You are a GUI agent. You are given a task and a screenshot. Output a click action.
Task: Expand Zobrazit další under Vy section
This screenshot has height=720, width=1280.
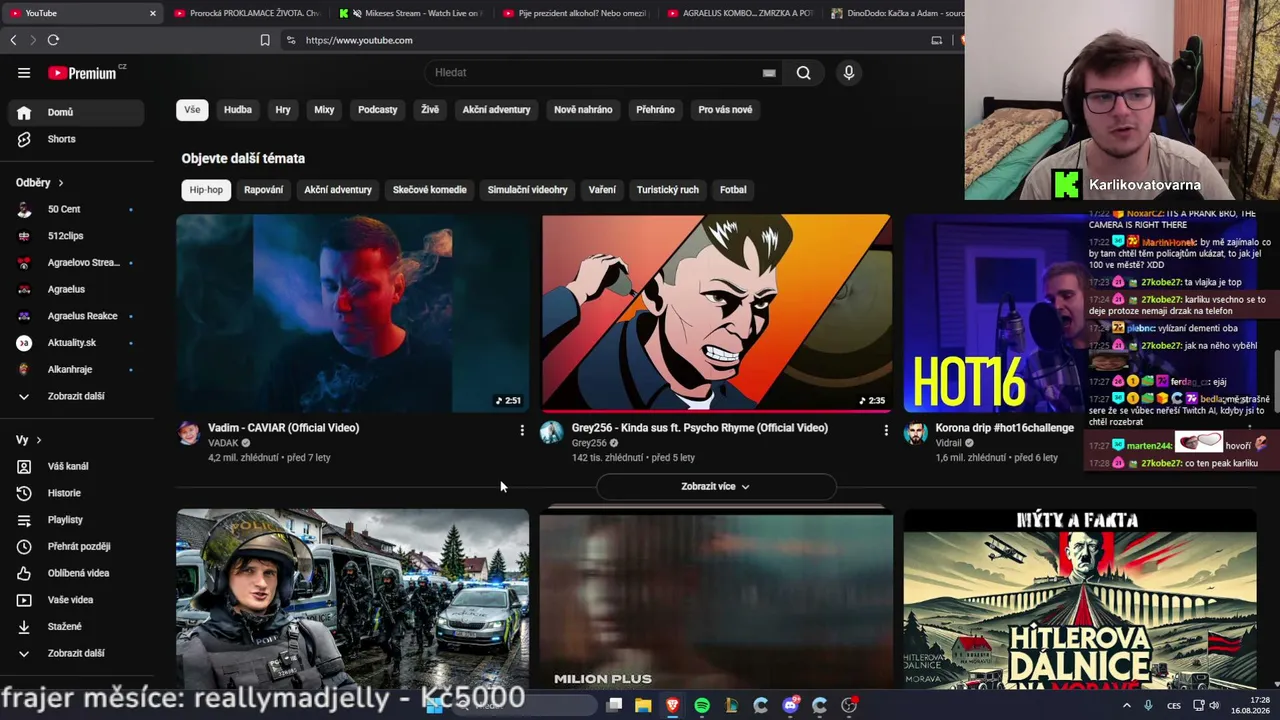click(76, 653)
